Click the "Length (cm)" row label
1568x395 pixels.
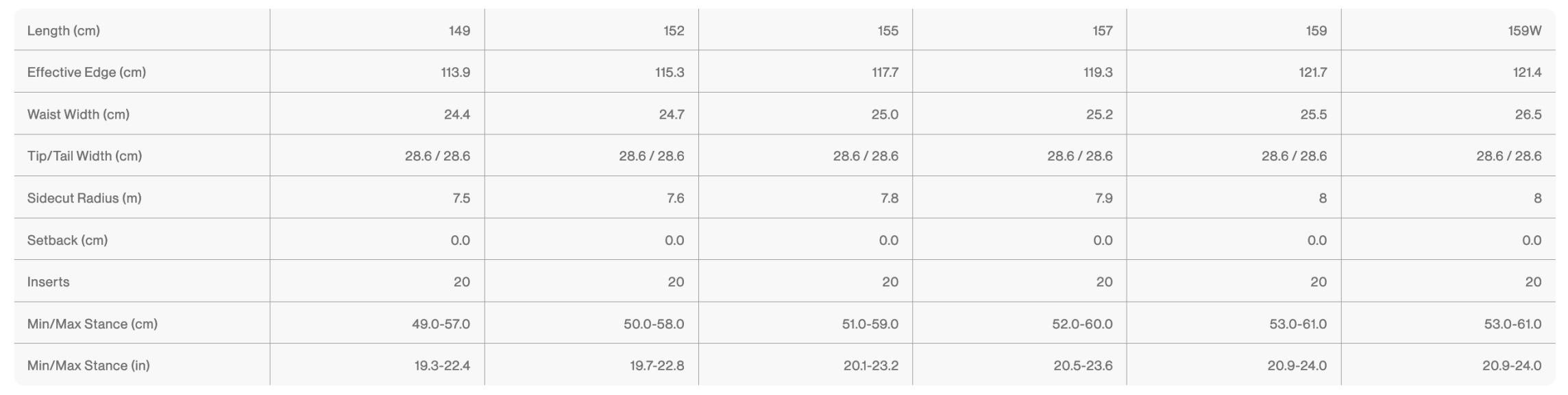pyautogui.click(x=64, y=31)
